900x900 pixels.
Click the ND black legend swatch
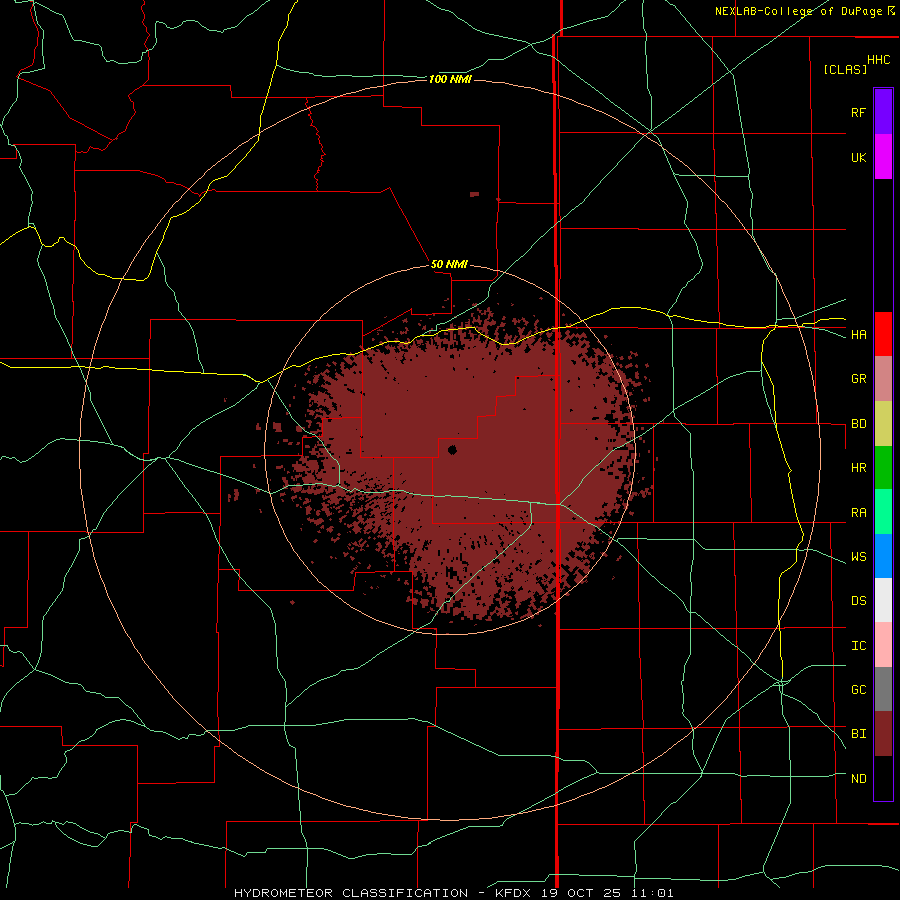tap(883, 778)
